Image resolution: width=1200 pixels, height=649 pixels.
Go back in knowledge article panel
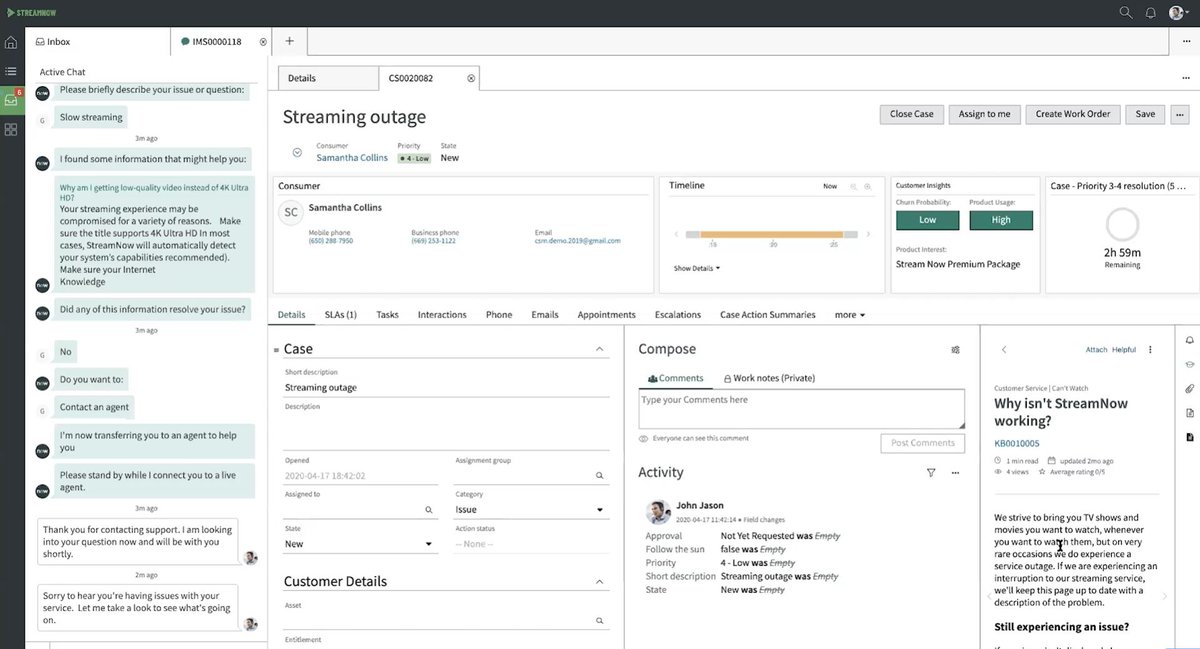tap(1004, 350)
